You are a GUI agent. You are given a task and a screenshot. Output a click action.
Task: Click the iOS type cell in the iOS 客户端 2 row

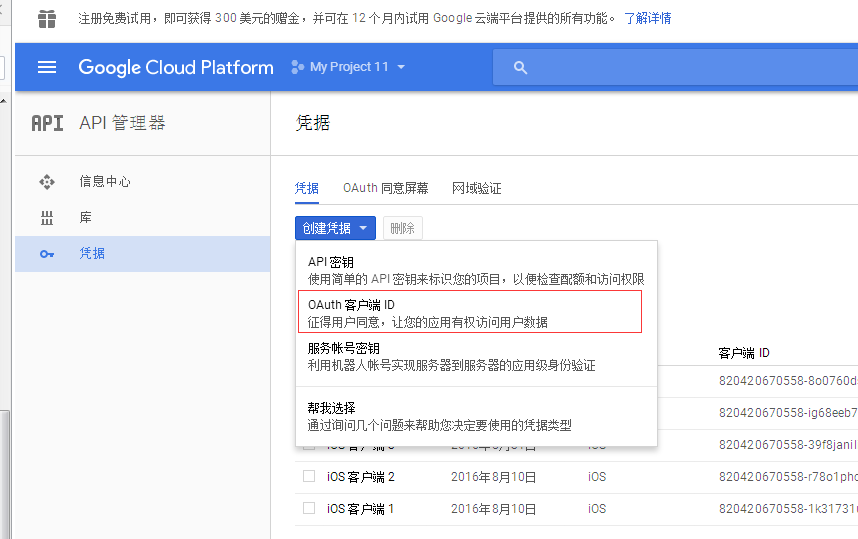tap(597, 477)
